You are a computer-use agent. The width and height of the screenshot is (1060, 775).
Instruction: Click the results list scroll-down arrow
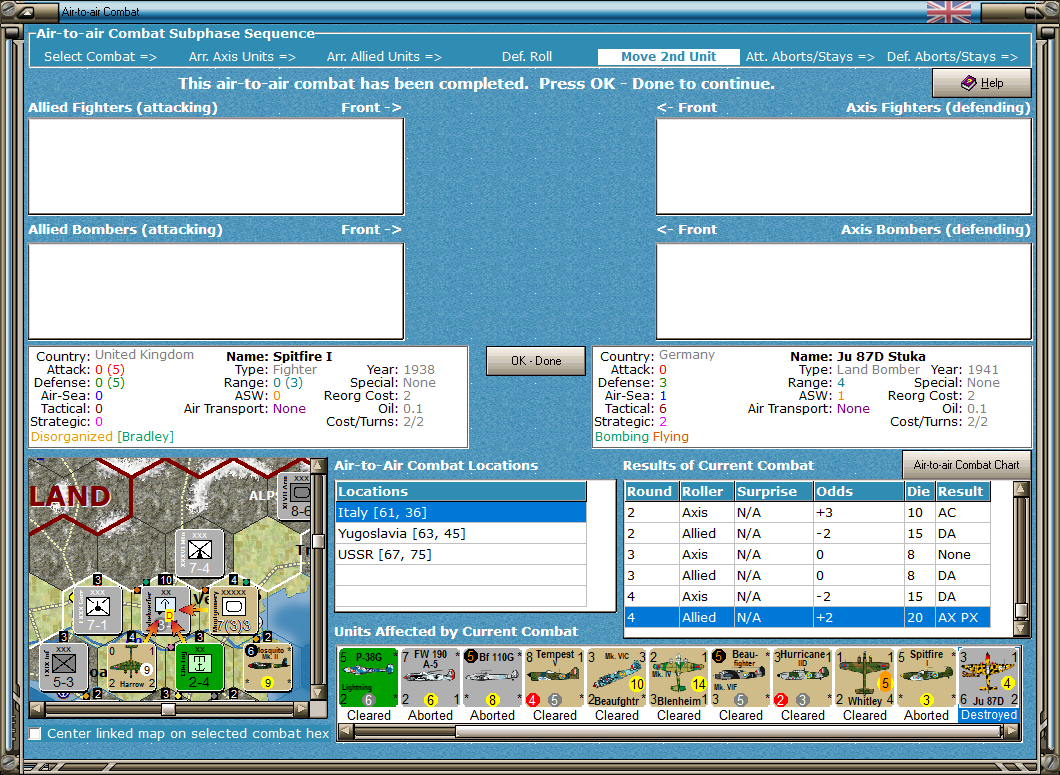[x=1021, y=628]
